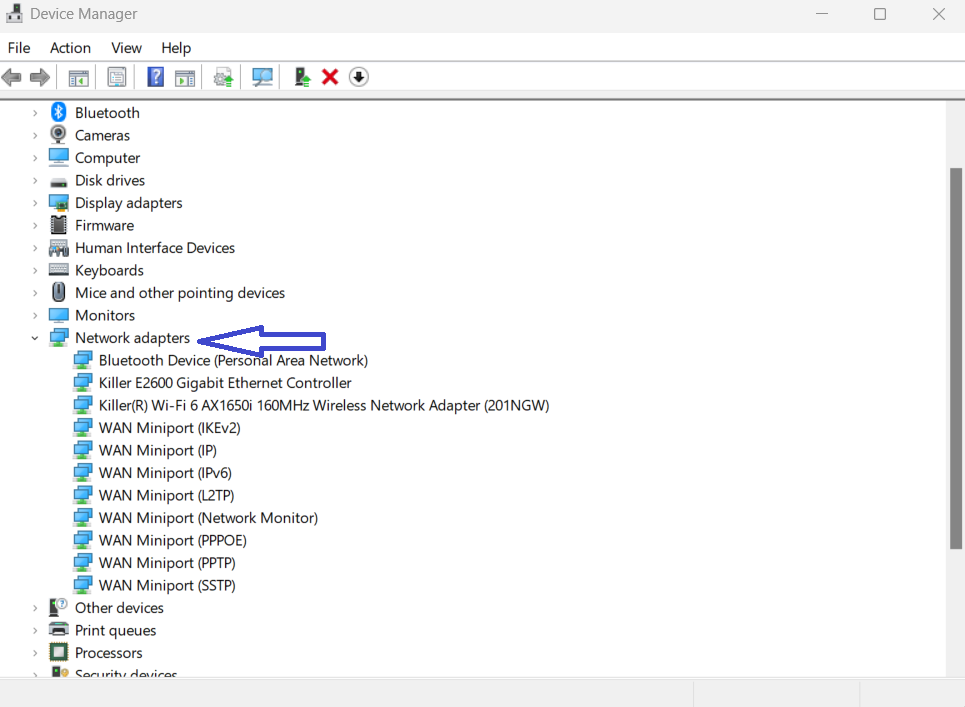
Task: Open the File menu
Action: [19, 48]
